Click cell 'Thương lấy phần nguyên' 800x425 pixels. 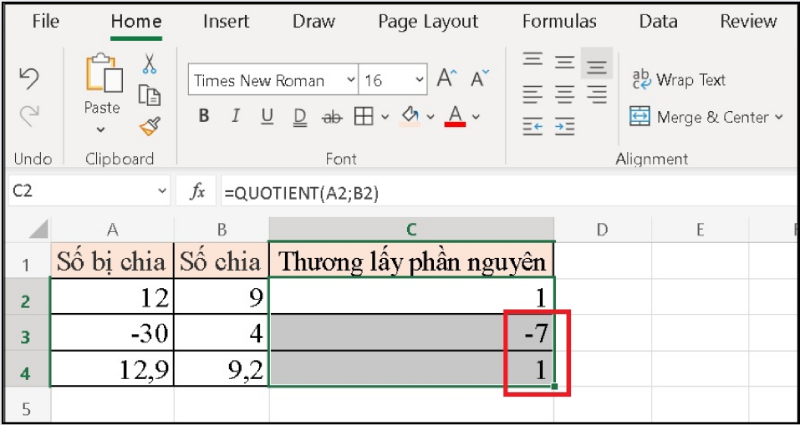412,262
